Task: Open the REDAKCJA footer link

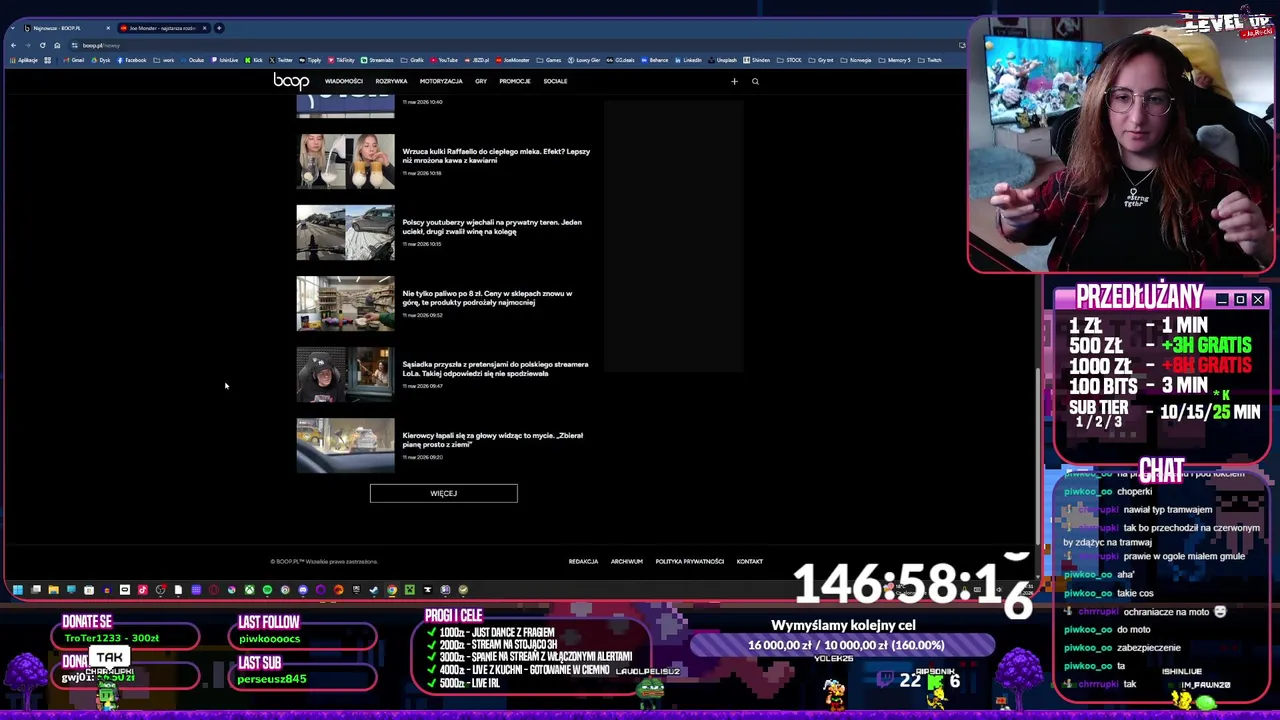Action: click(583, 561)
